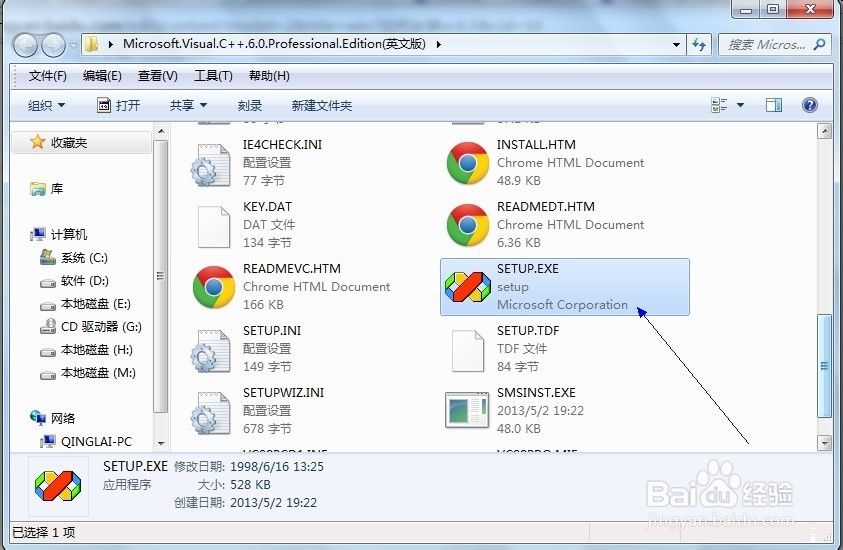Open the help question mark icon

tap(809, 105)
